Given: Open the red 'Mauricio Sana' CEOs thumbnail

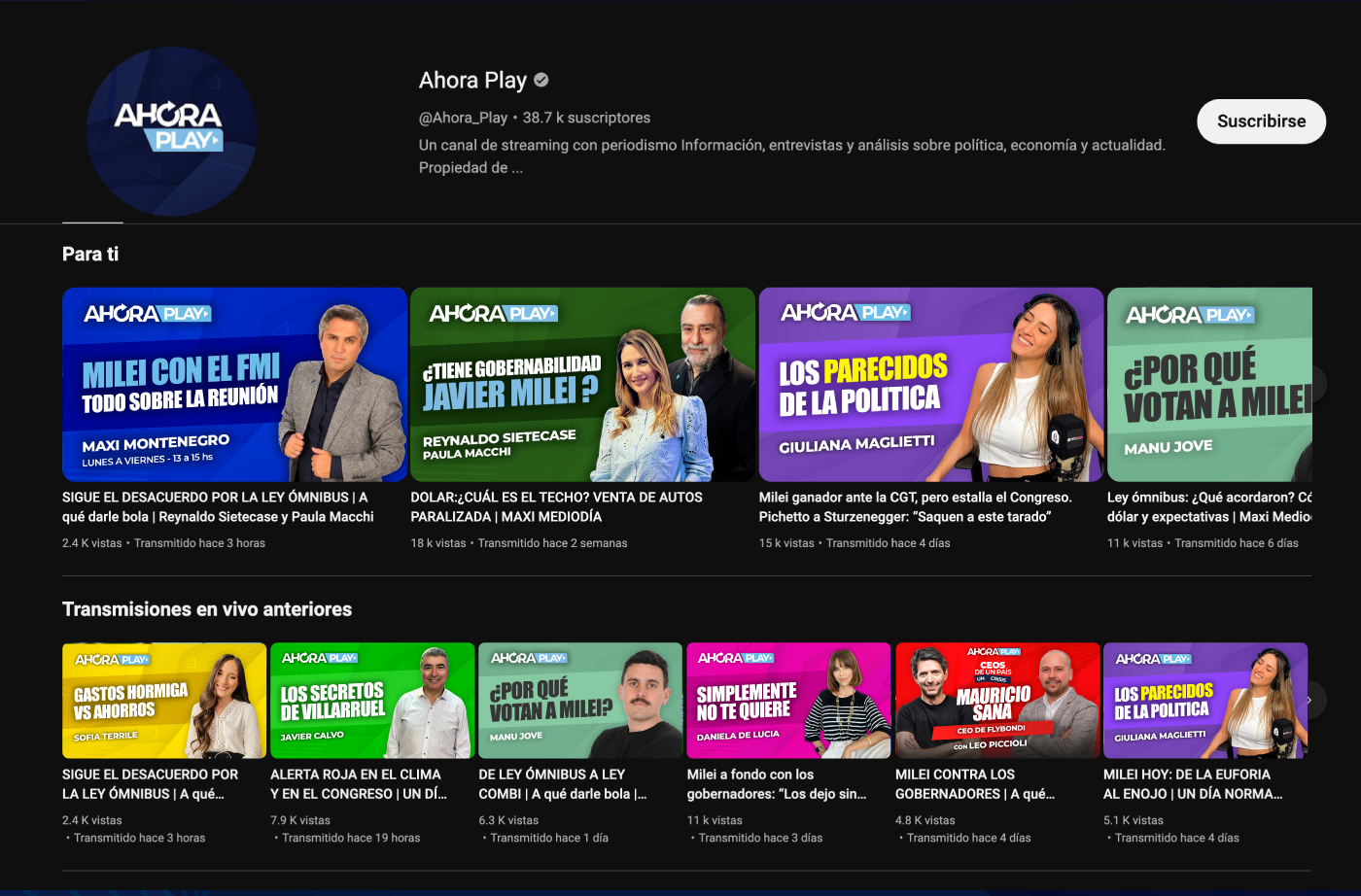Looking at the screenshot, I should [997, 700].
